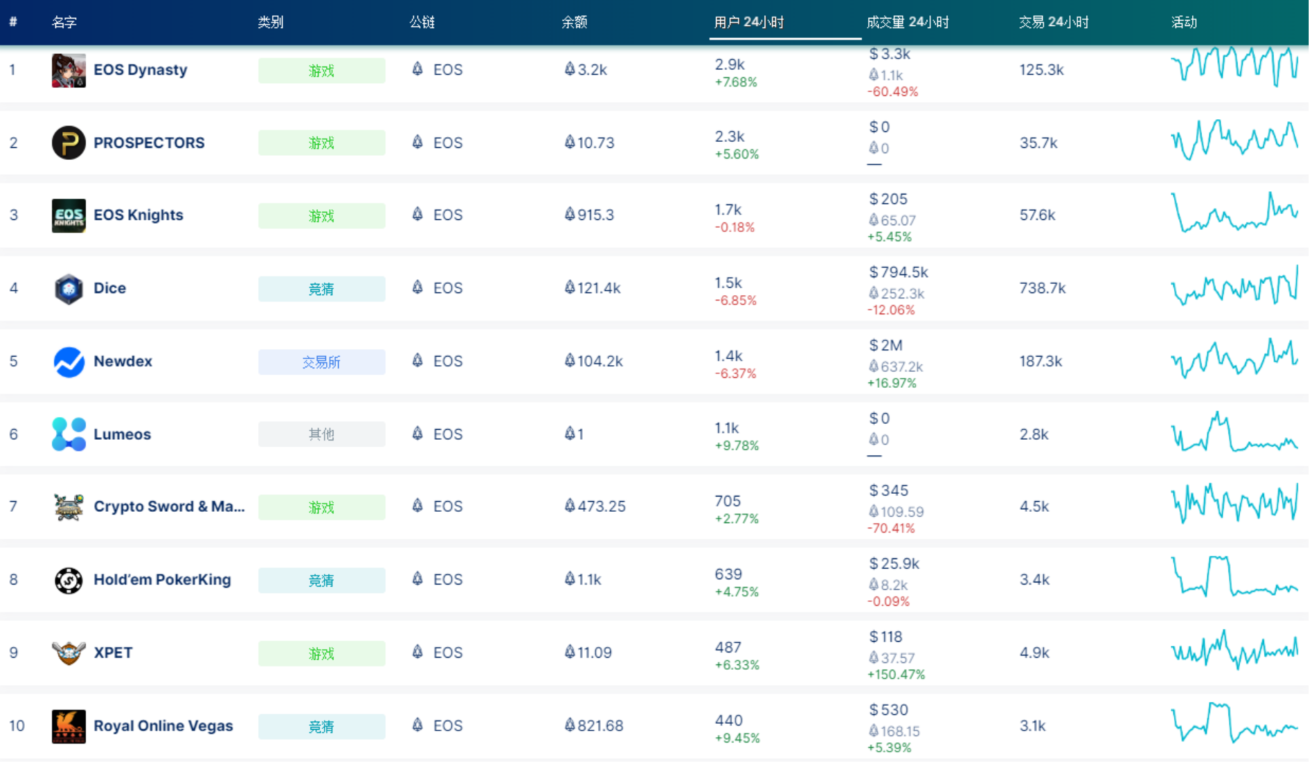The height and width of the screenshot is (768, 1309).
Task: Open the EOS Dynasty dapp page
Action: tap(140, 70)
